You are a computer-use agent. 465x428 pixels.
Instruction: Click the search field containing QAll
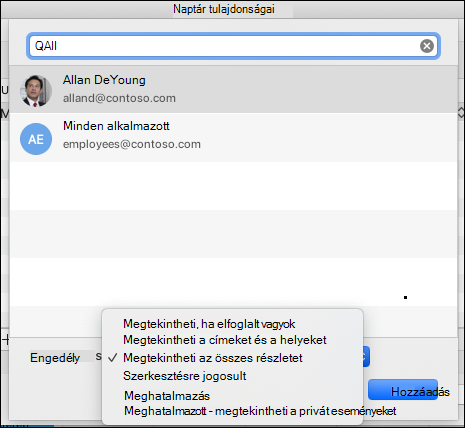pyautogui.click(x=233, y=46)
